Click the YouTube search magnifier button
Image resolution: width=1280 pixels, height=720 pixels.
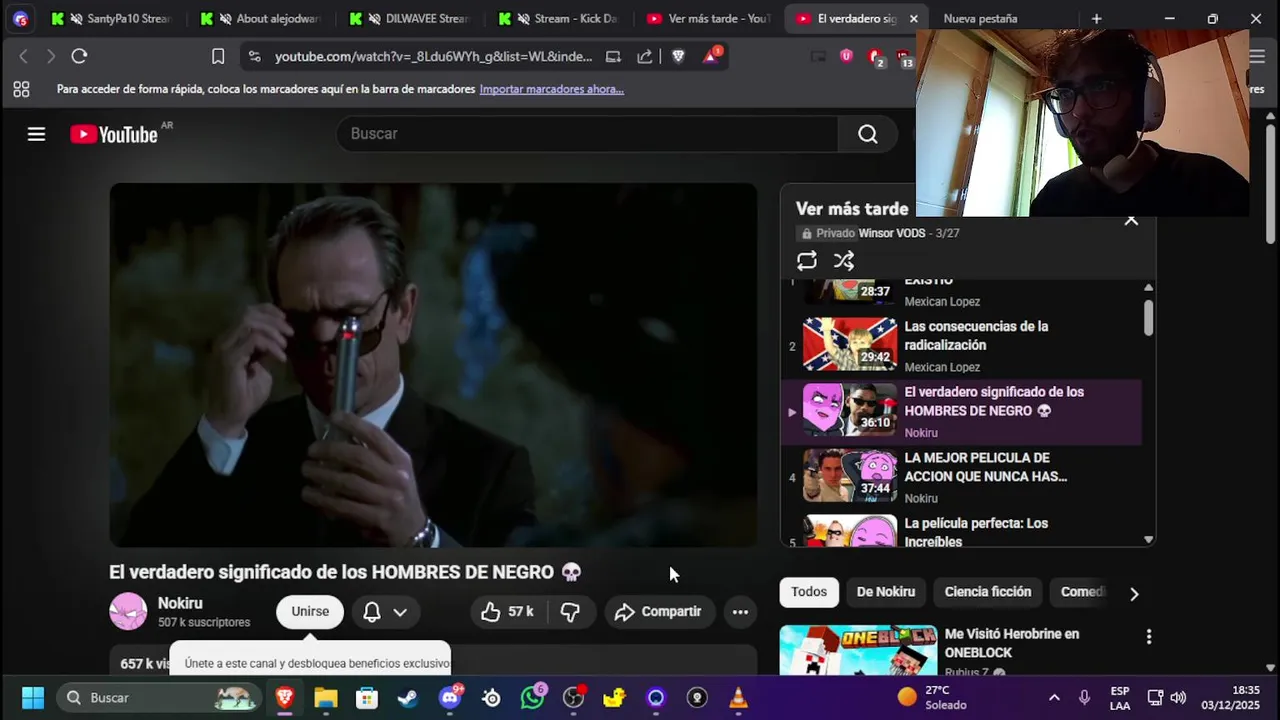(x=867, y=134)
